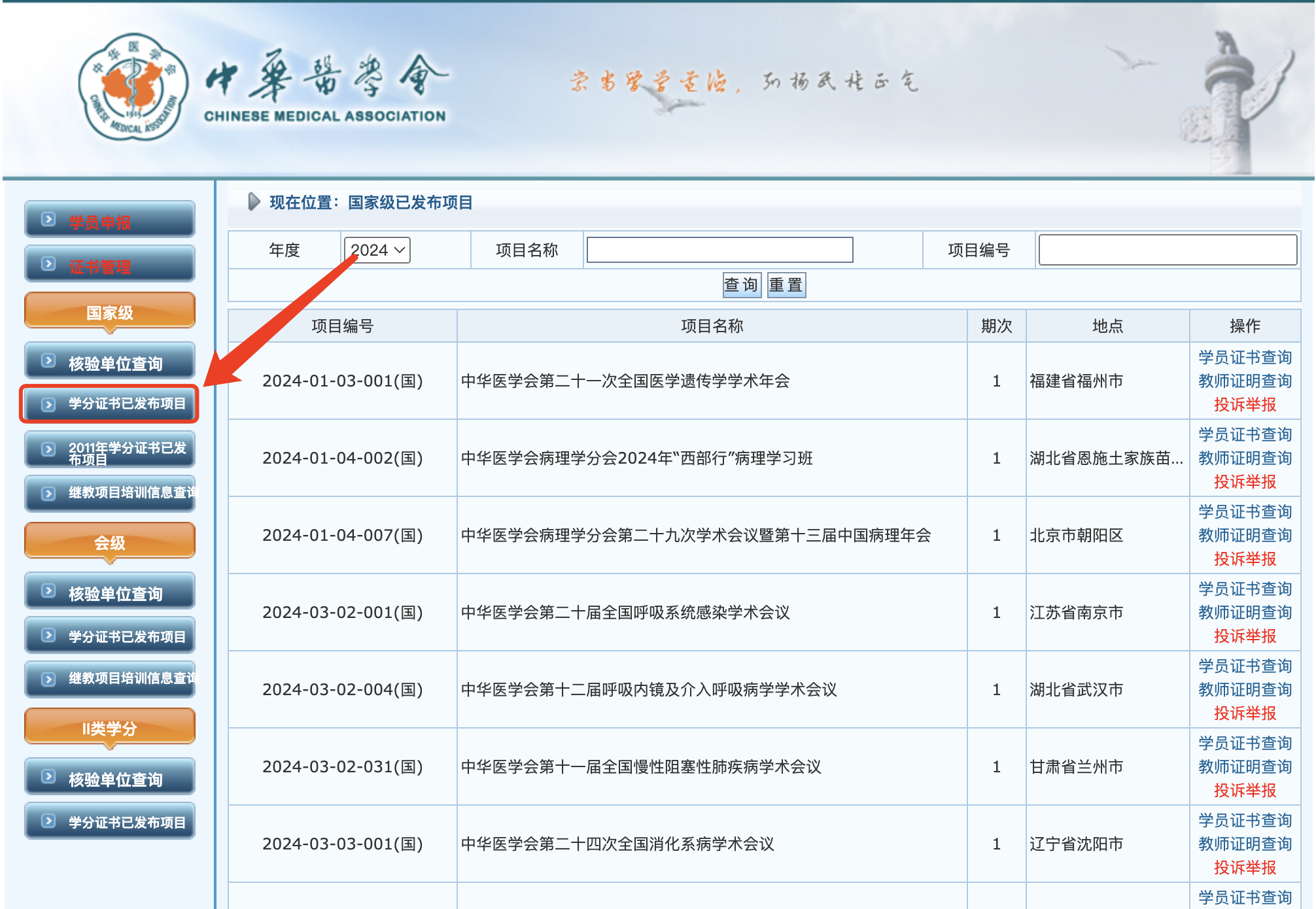
Task: Open 教师证明查询 for 2024-01-04-002
Action: tap(1245, 458)
